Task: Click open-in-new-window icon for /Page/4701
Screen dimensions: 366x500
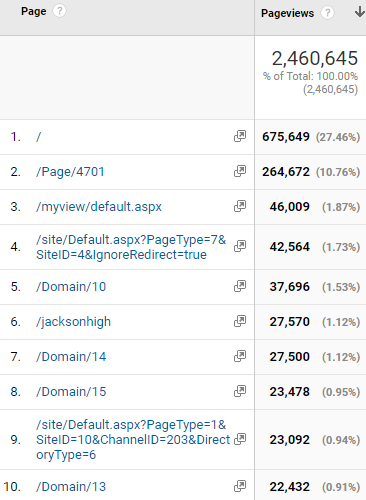Action: 240,171
